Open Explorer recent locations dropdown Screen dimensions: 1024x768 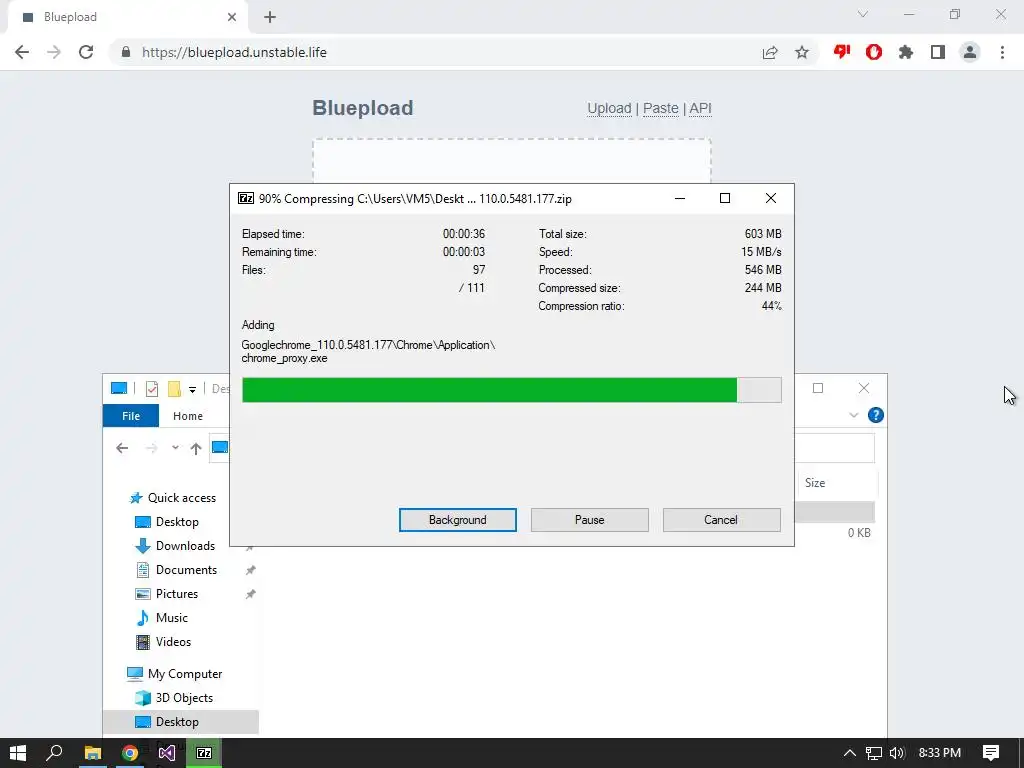(175, 448)
